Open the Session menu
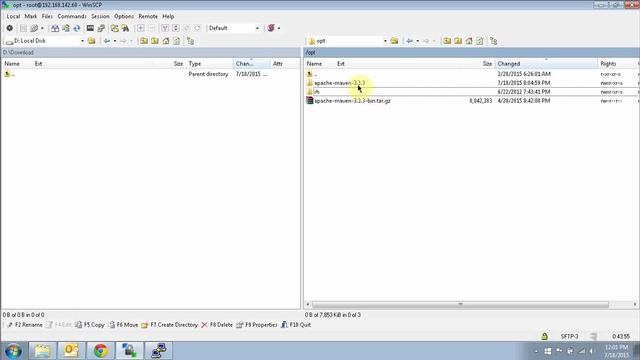 click(100, 16)
